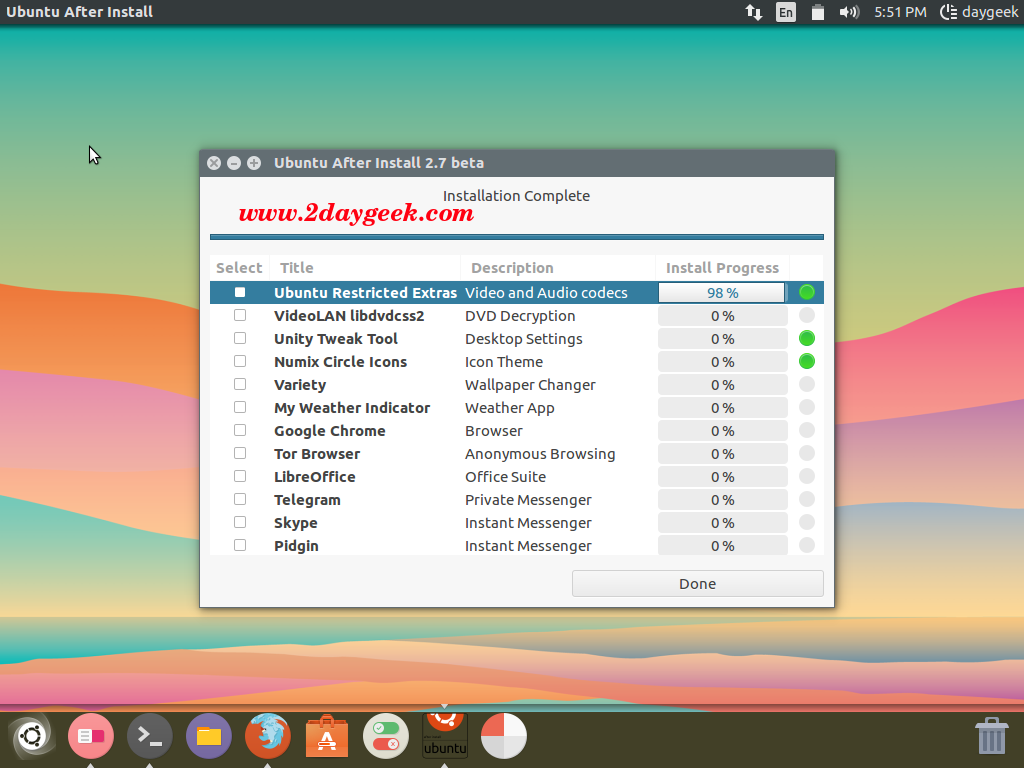This screenshot has width=1024, height=768.
Task: Select the 'Tor Browser' row title
Action: pos(317,454)
